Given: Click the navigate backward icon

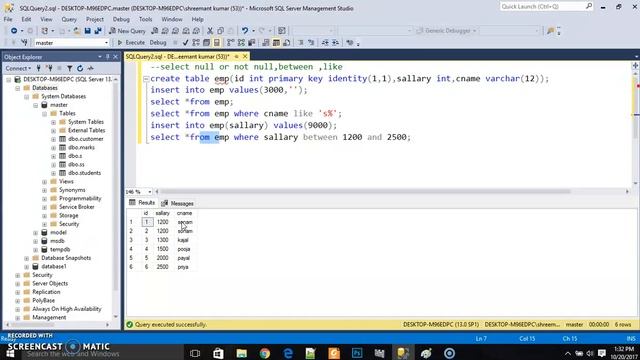Looking at the screenshot, I should tap(13, 31).
